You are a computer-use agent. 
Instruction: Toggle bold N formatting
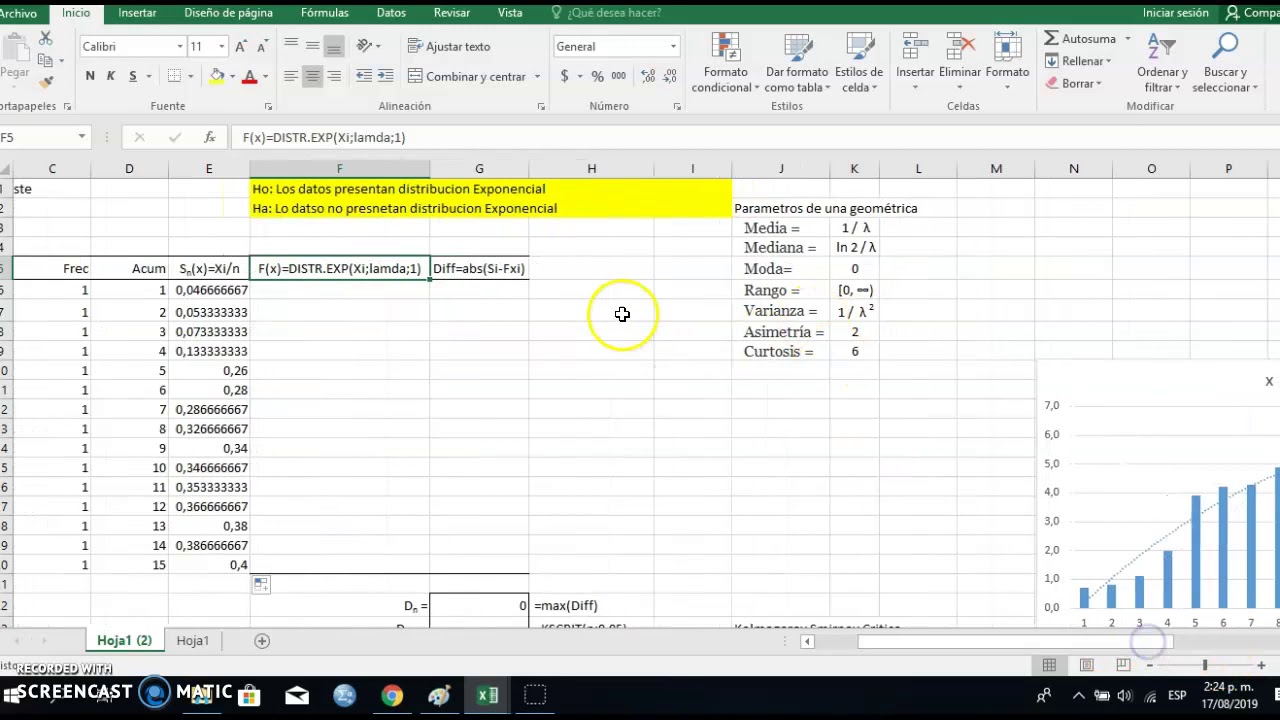pos(90,76)
